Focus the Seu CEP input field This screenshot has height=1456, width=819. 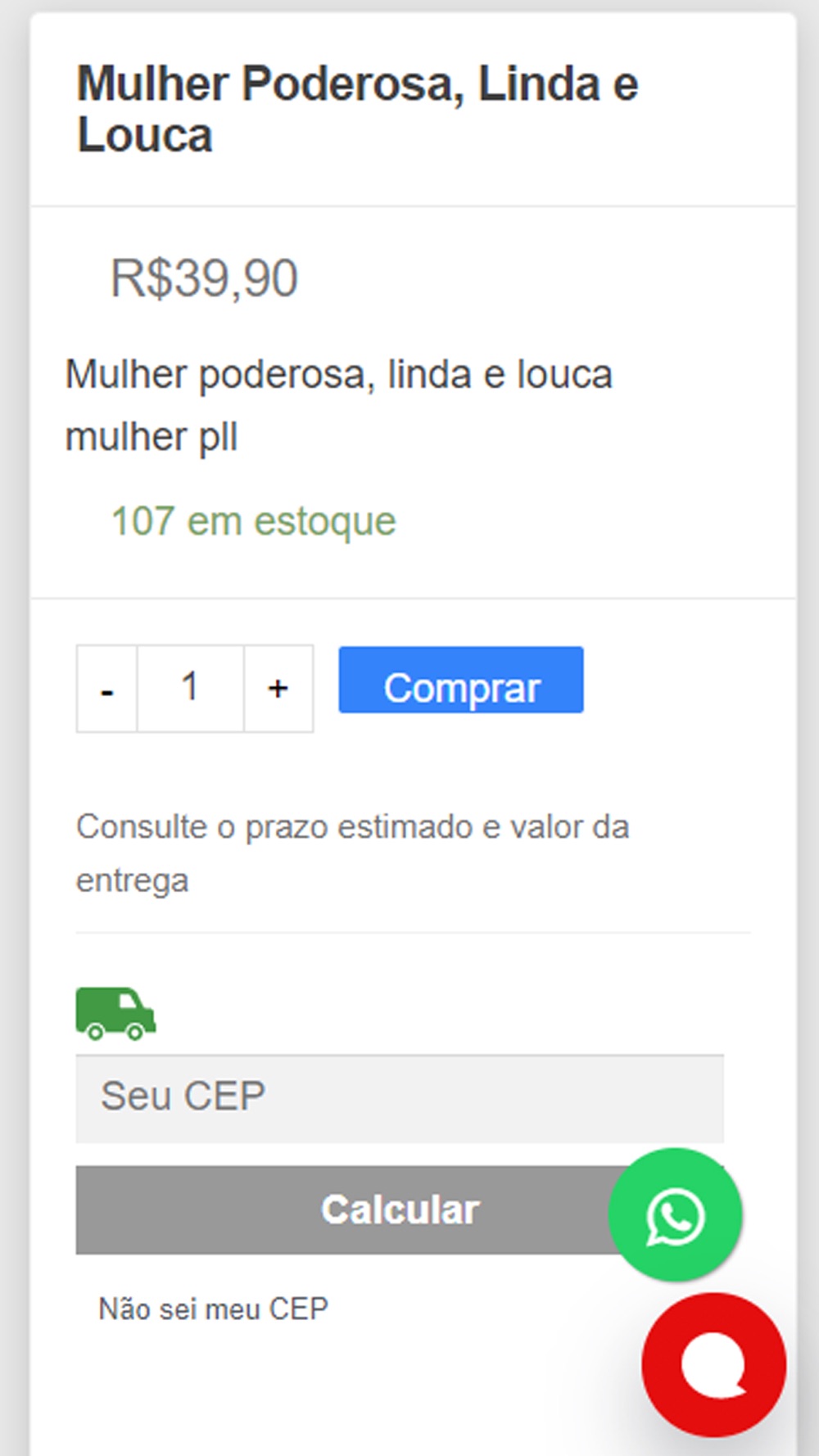coord(400,1098)
